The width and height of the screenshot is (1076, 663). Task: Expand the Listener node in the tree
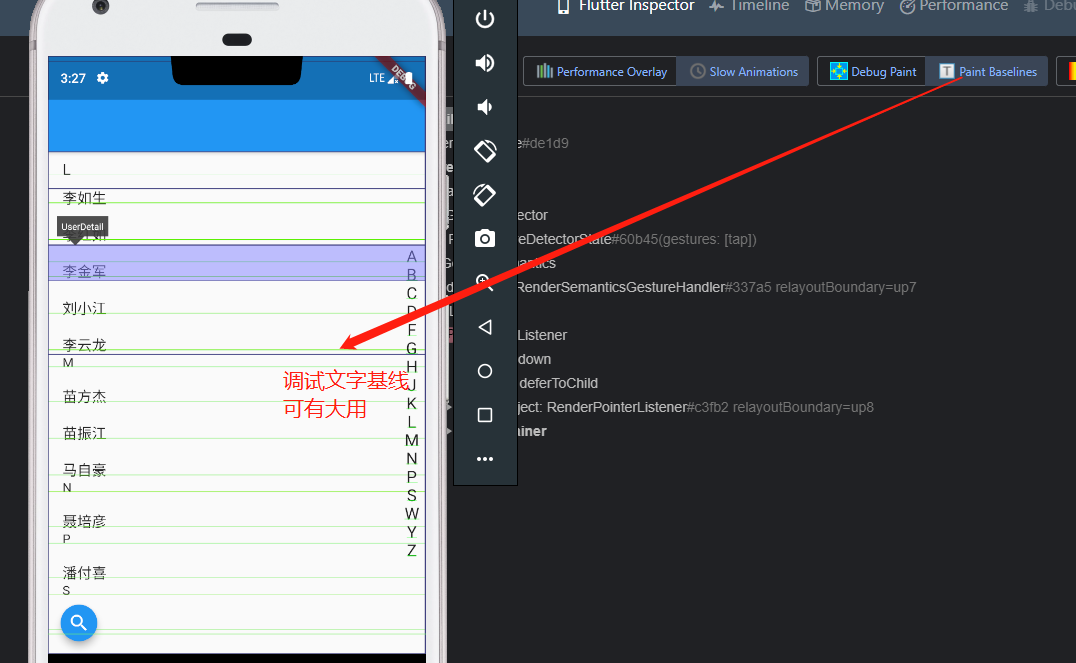[543, 335]
